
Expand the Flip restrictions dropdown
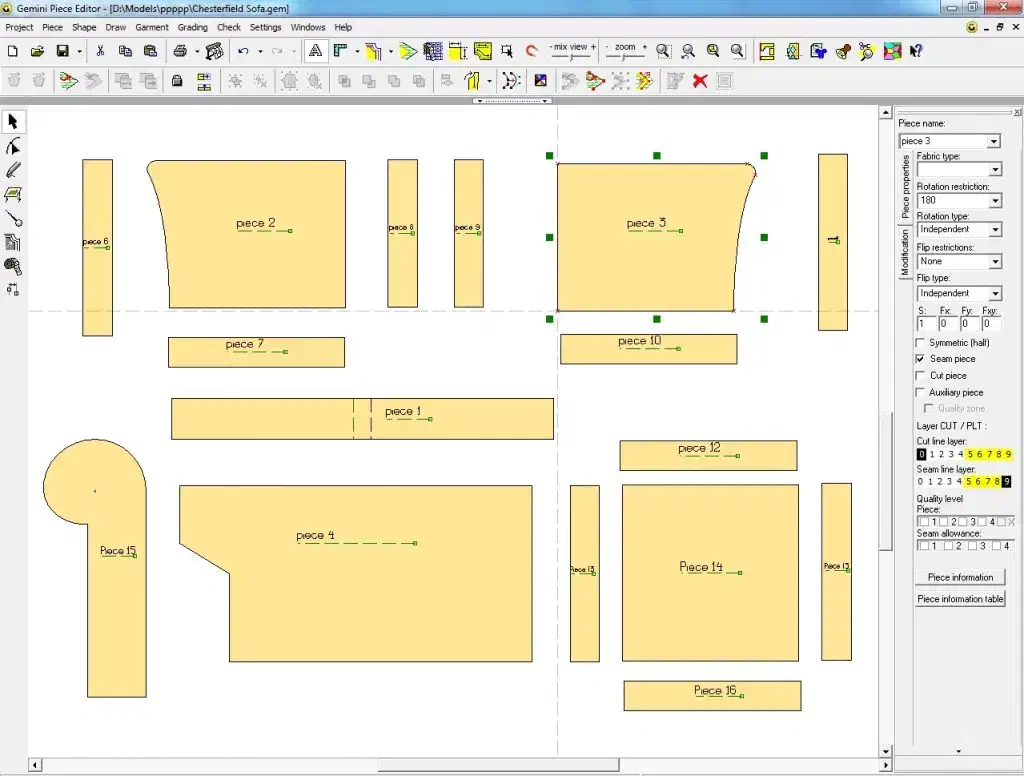pyautogui.click(x=994, y=262)
